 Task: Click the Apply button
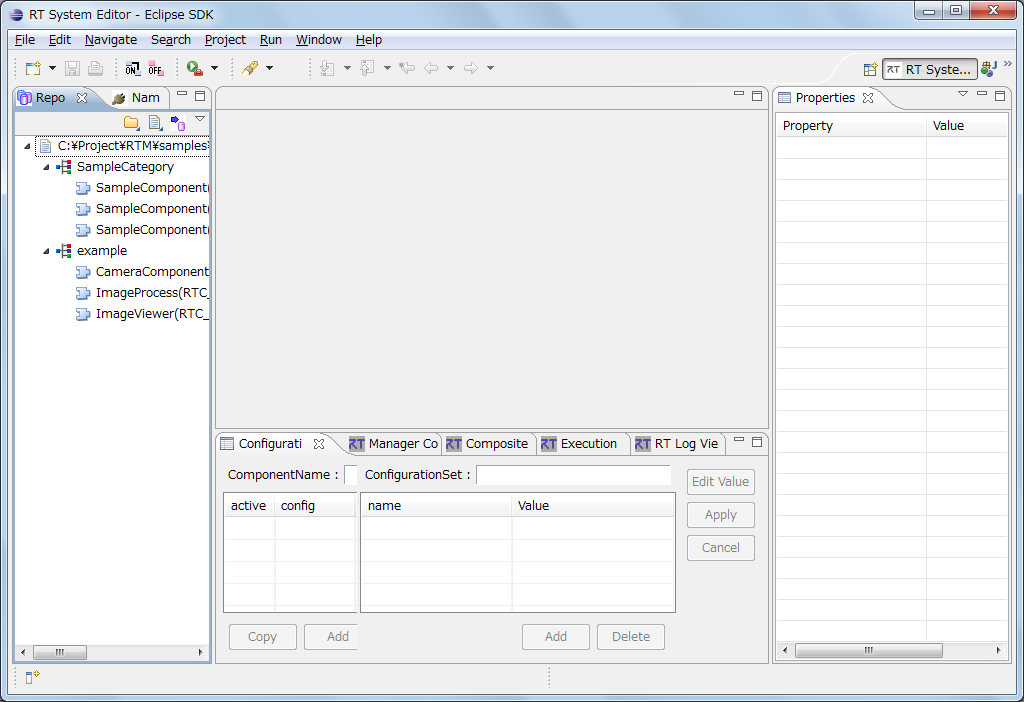point(720,515)
